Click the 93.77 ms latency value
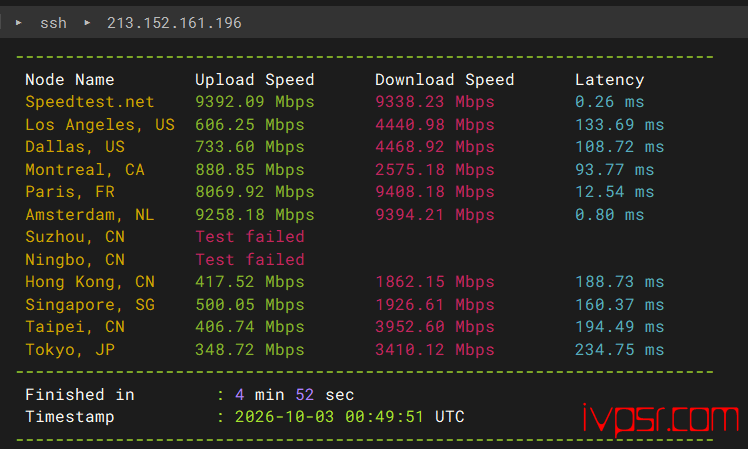The width and height of the screenshot is (748, 449). 614,170
